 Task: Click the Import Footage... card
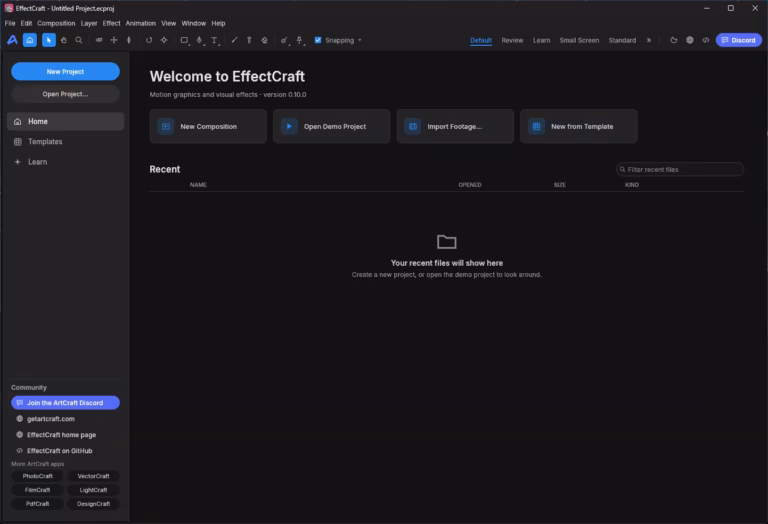point(455,126)
